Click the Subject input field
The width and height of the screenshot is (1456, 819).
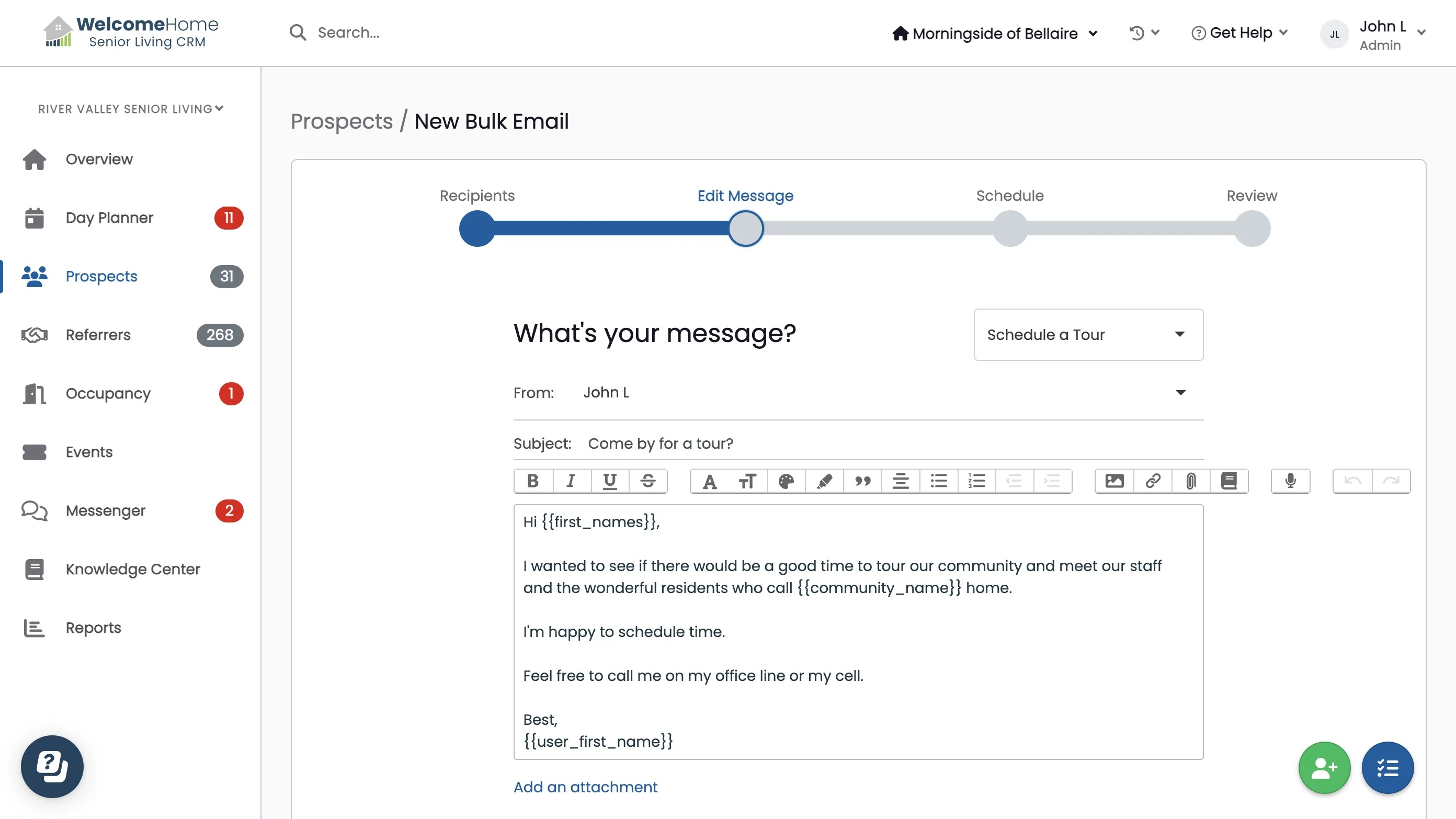pyautogui.click(x=893, y=443)
